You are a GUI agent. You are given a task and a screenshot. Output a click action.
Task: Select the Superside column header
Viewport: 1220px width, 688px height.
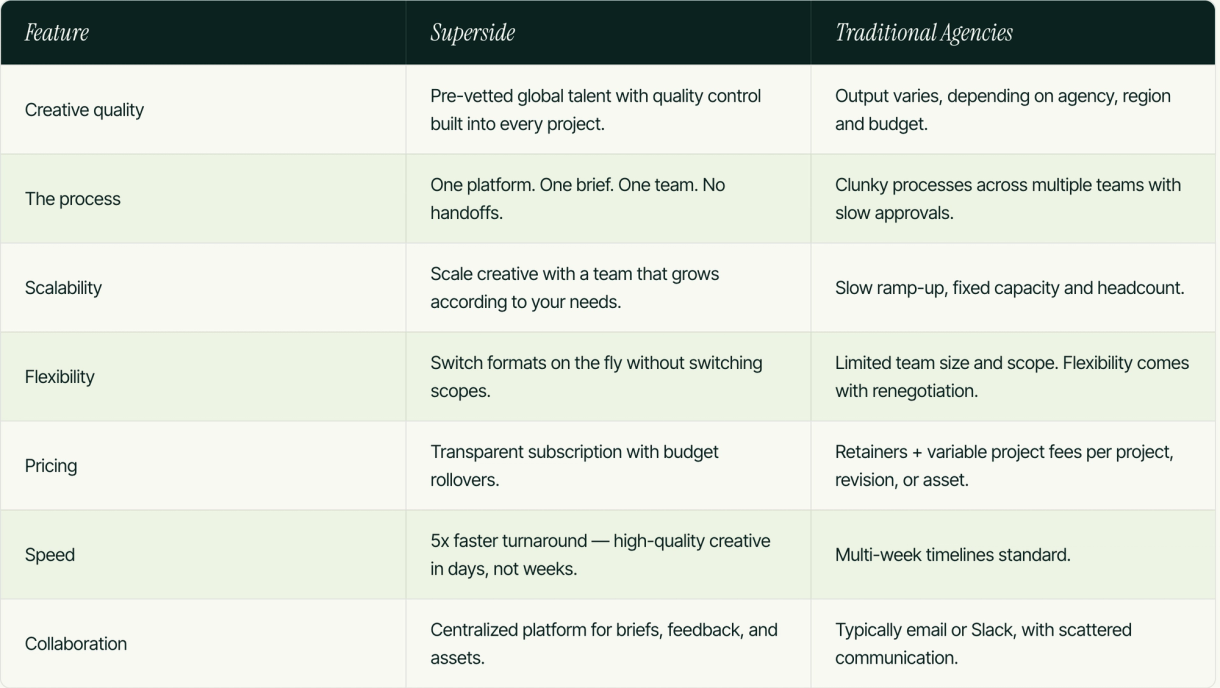point(473,33)
